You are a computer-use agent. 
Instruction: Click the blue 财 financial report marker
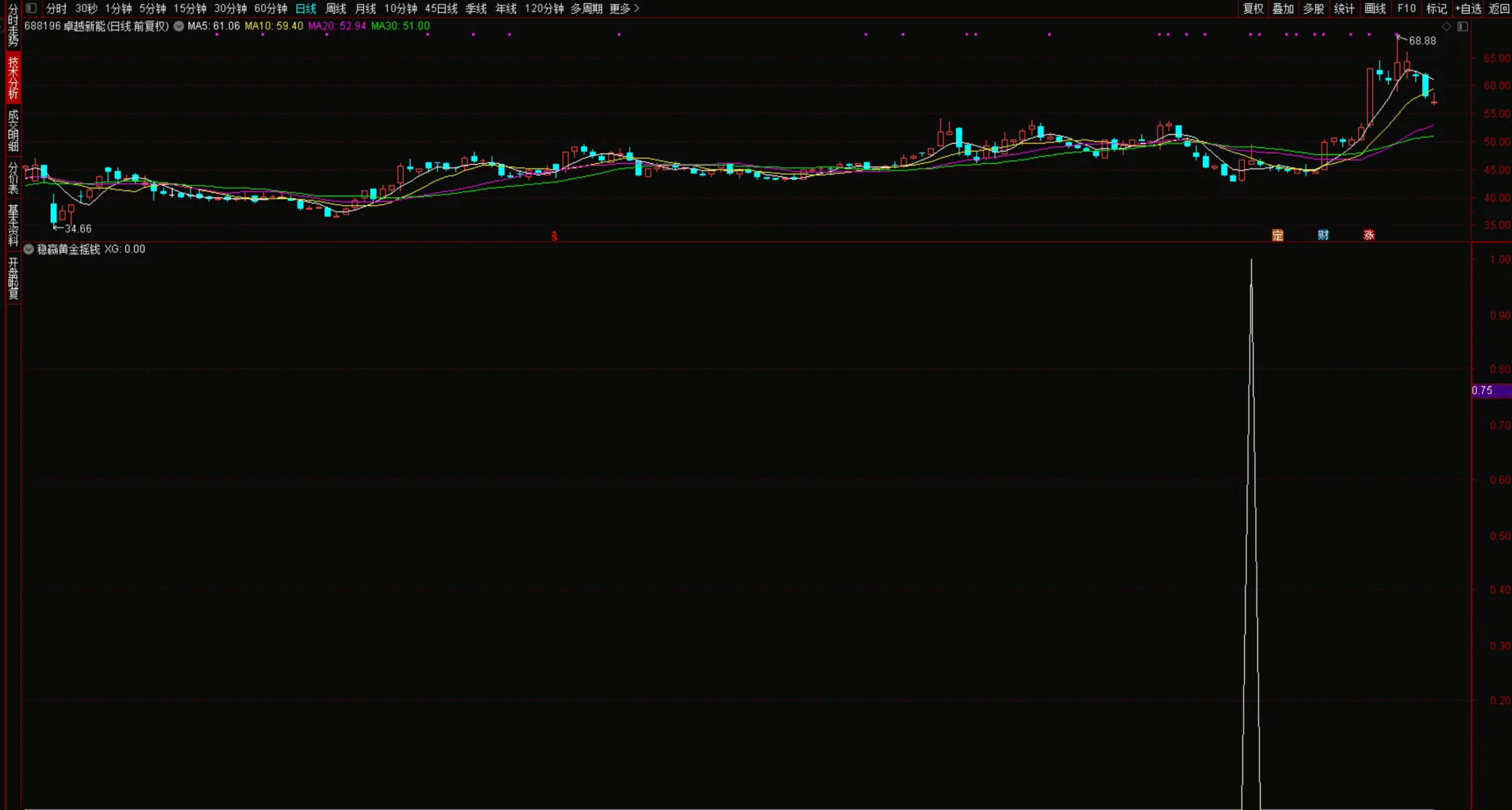(x=1323, y=235)
